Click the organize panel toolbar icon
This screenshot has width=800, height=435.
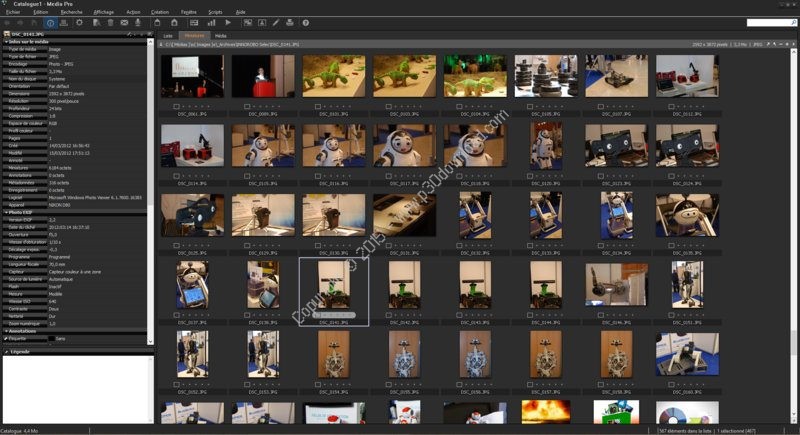(64, 23)
